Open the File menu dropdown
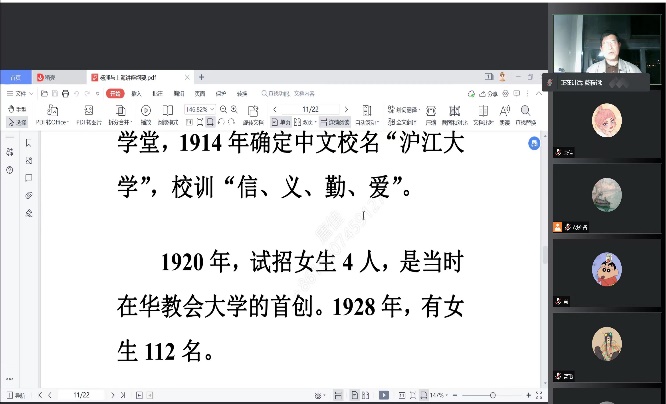The width and height of the screenshot is (666, 404). [x=20, y=93]
